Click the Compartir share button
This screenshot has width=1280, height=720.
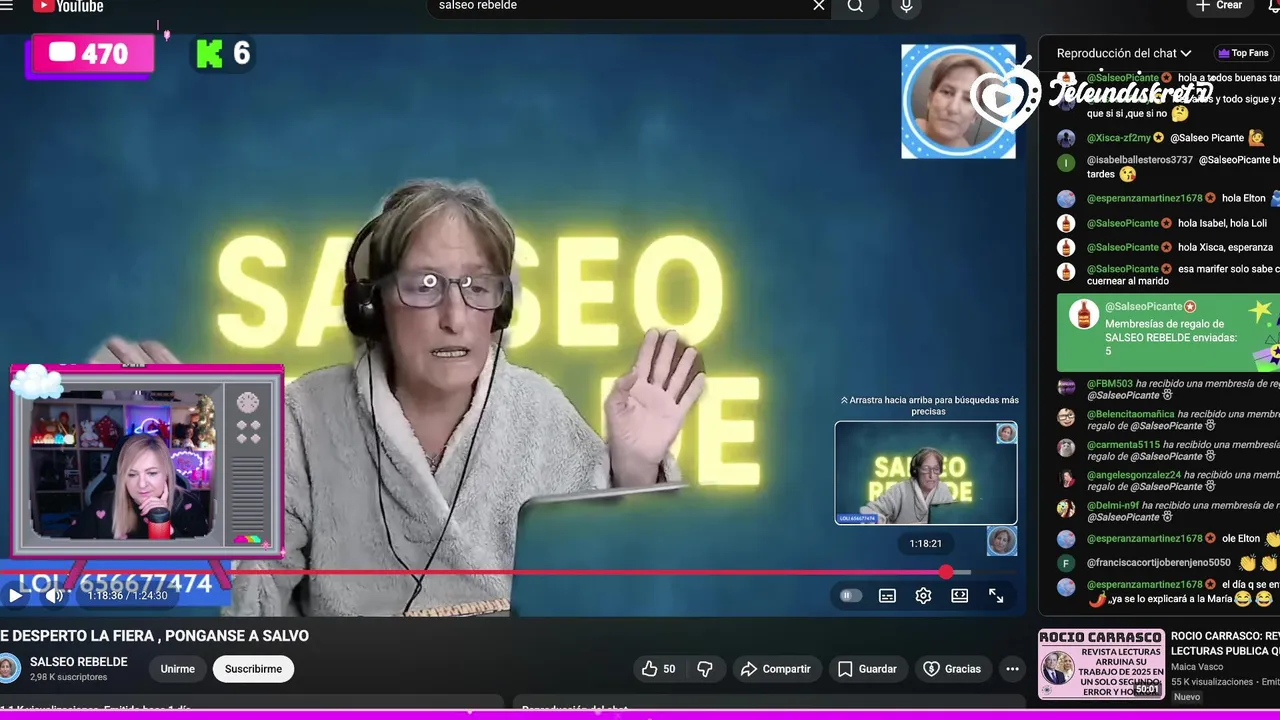(777, 669)
